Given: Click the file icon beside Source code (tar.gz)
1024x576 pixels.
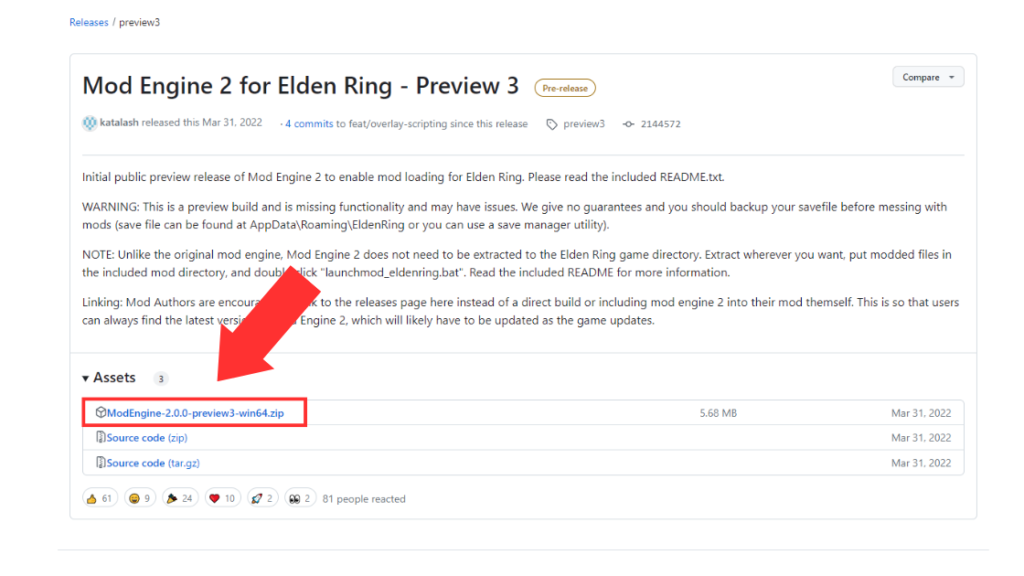Looking at the screenshot, I should coord(101,462).
